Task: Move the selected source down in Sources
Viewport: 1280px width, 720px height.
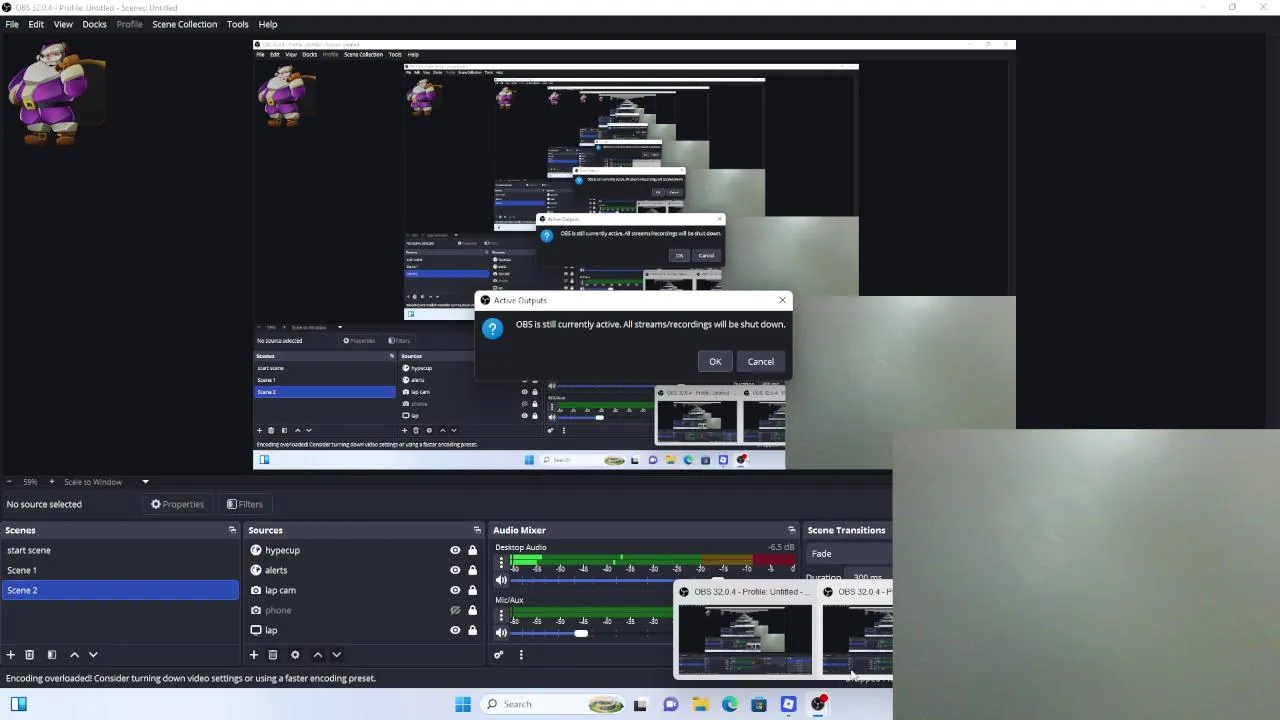Action: (x=336, y=655)
